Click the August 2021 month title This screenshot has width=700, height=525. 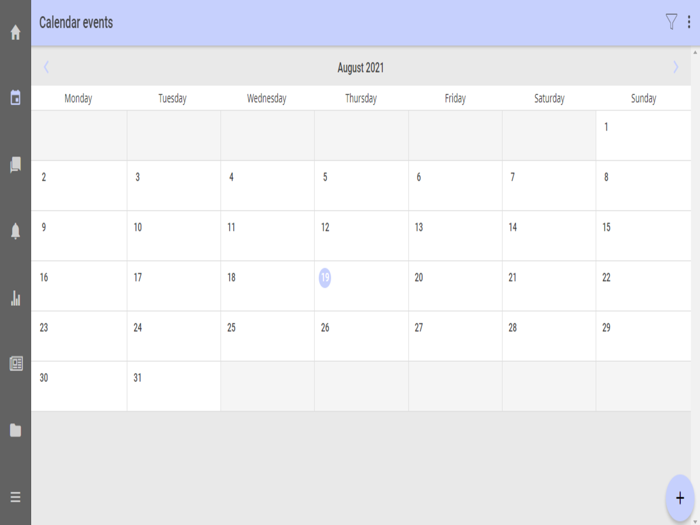(x=360, y=68)
